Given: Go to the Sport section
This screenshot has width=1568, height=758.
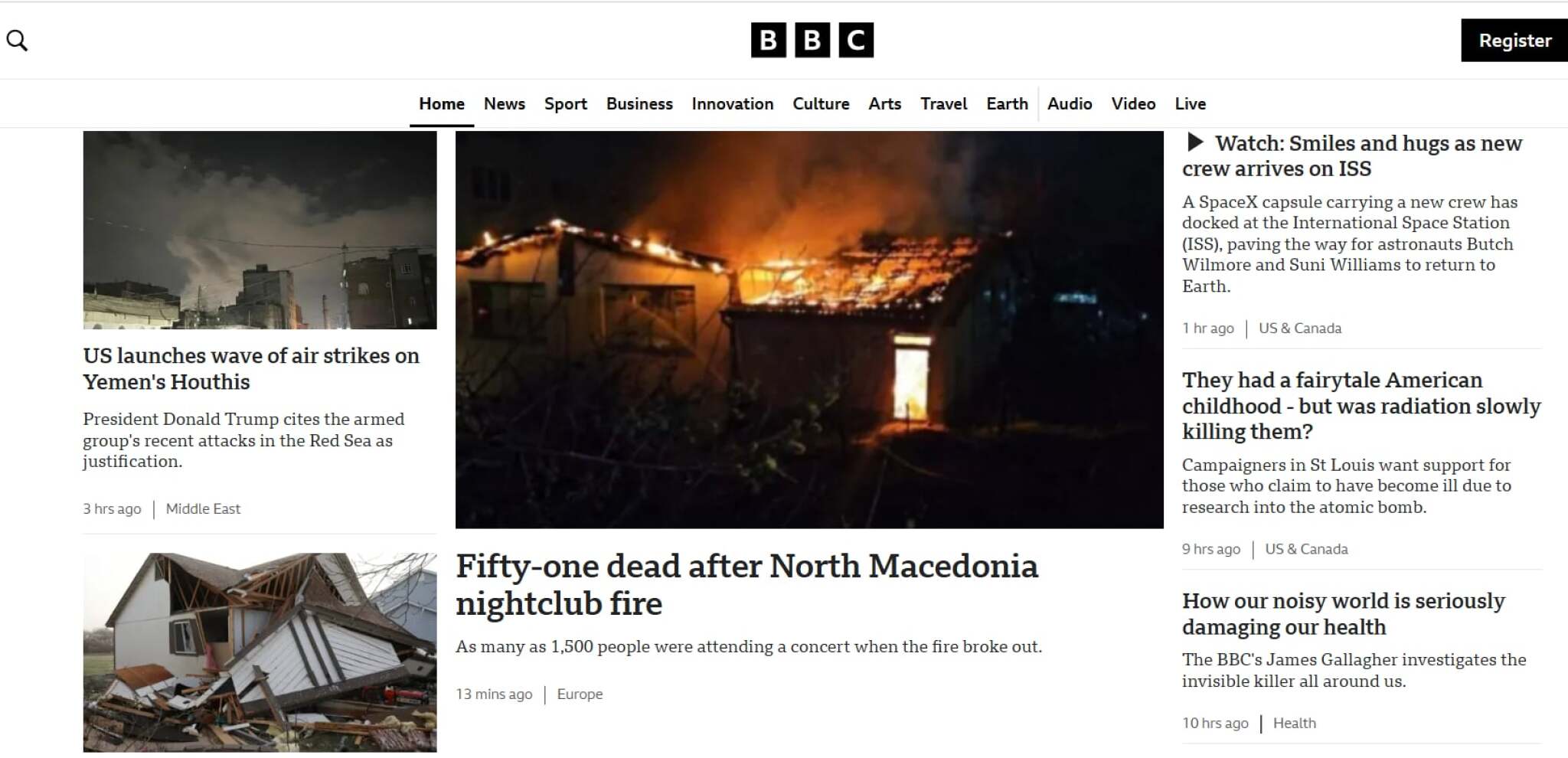Looking at the screenshot, I should pos(566,103).
